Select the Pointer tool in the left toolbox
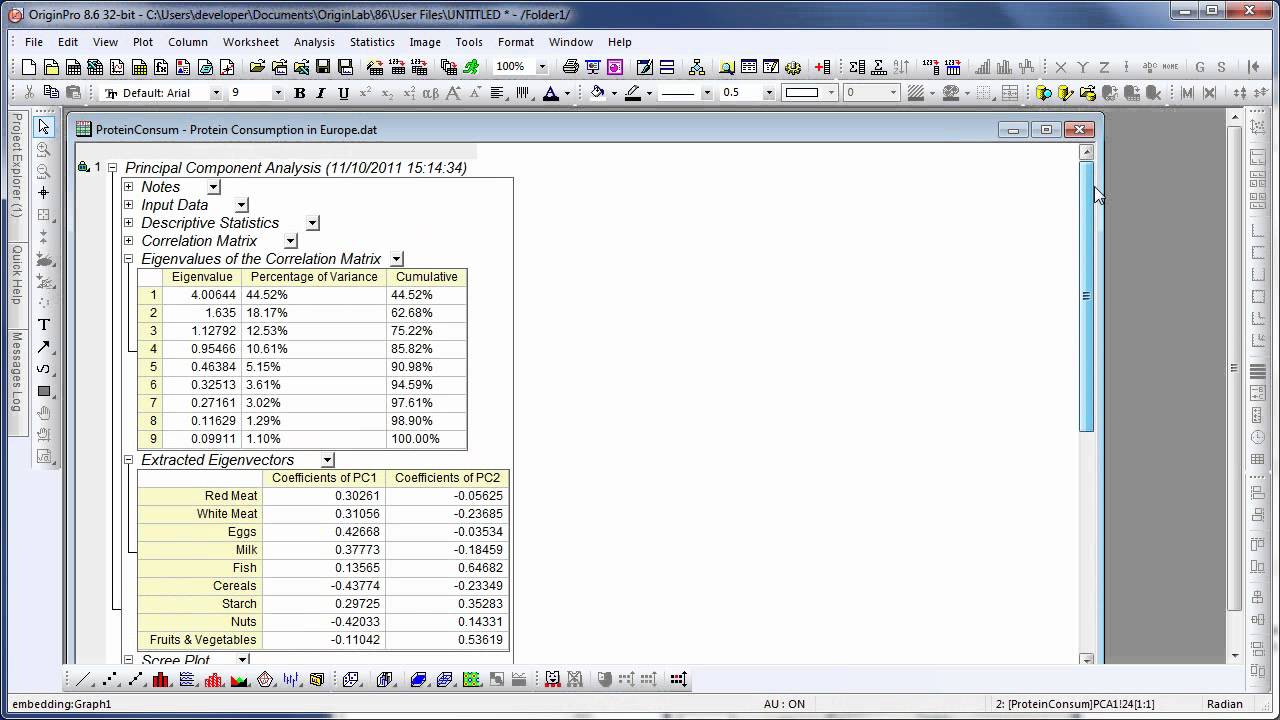Image resolution: width=1280 pixels, height=720 pixels. (43, 127)
